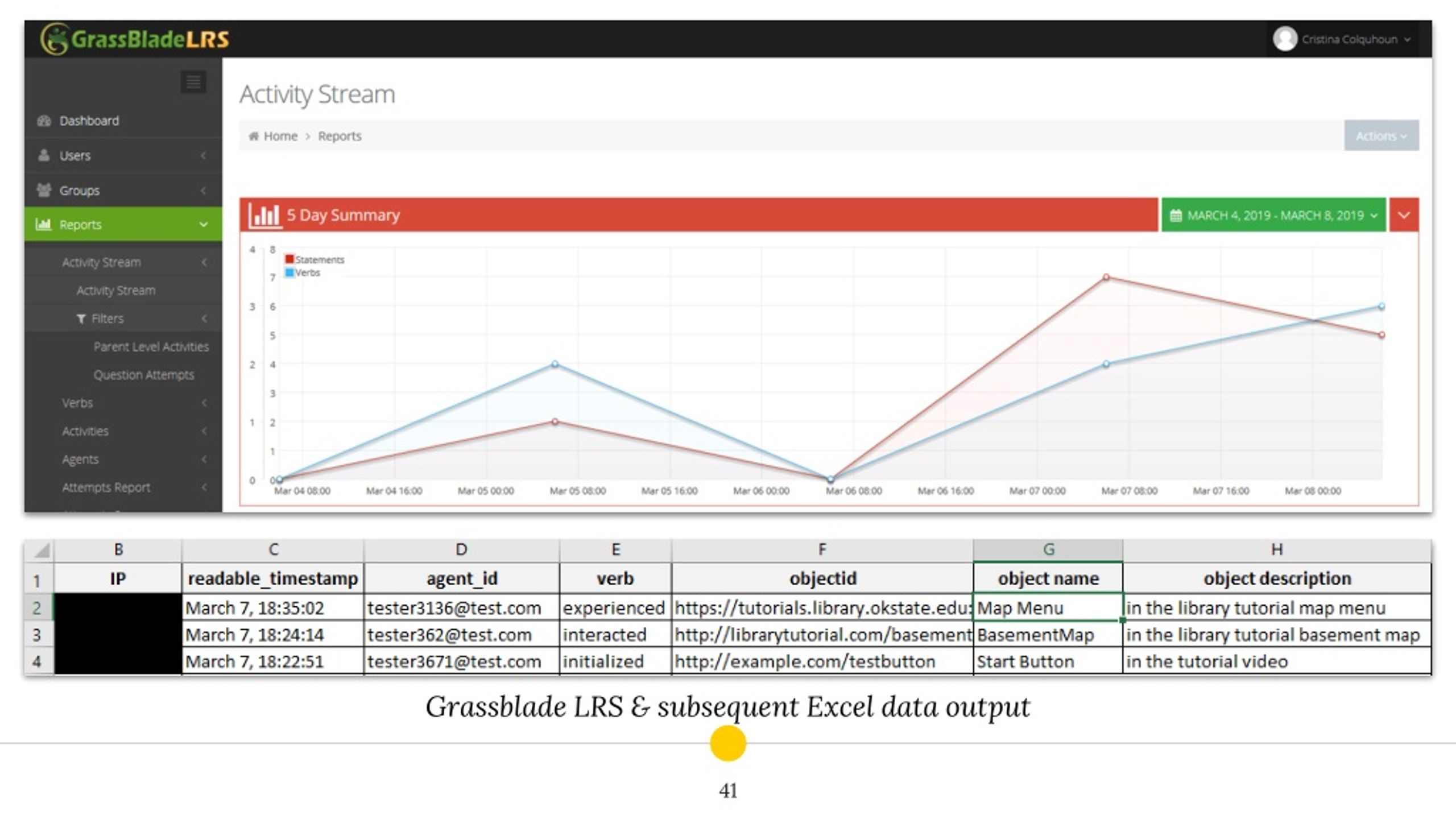Open Filters submenu item
The height and width of the screenshot is (819, 1456).
[123, 318]
